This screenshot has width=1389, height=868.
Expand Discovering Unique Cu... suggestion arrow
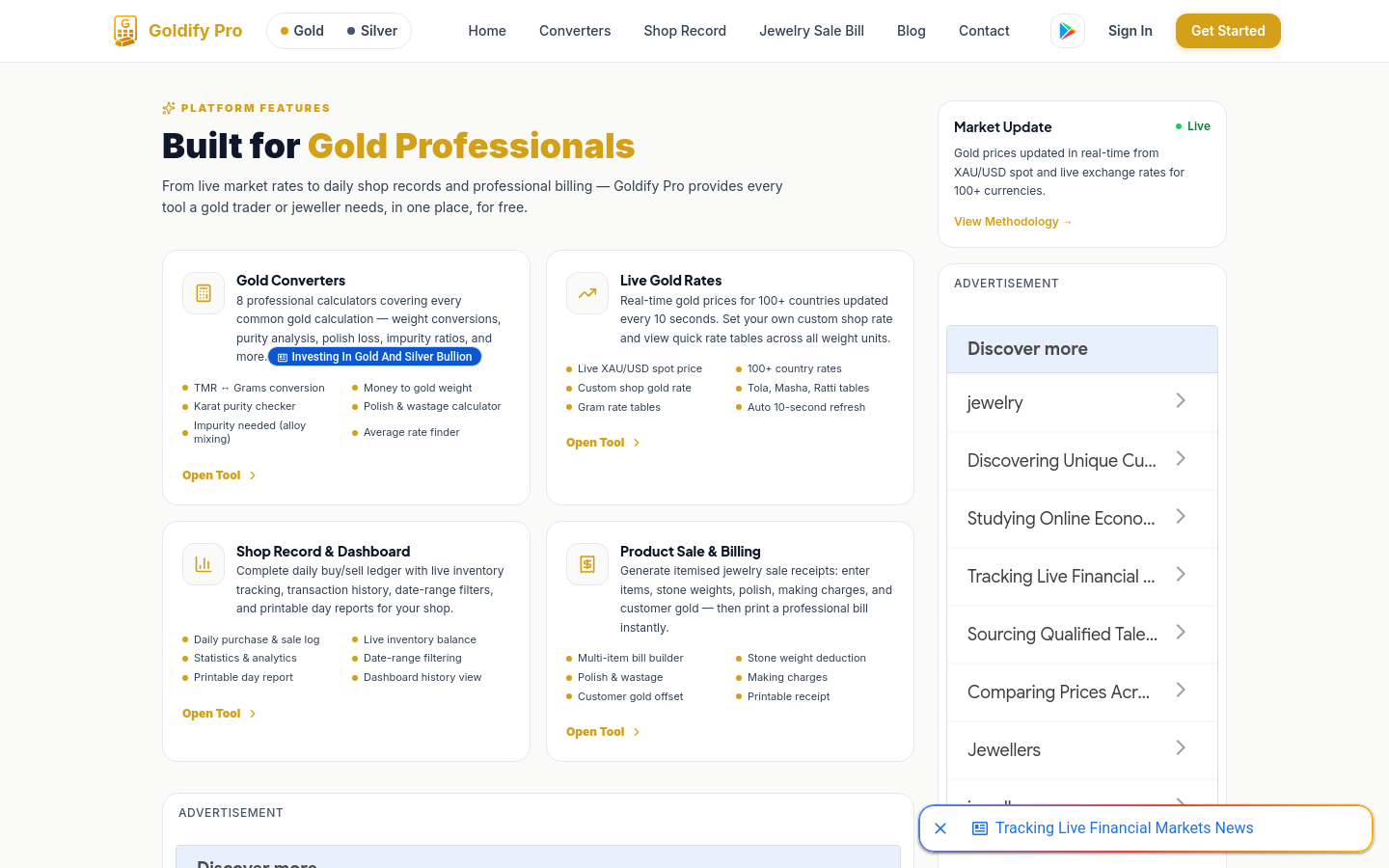point(1181,459)
